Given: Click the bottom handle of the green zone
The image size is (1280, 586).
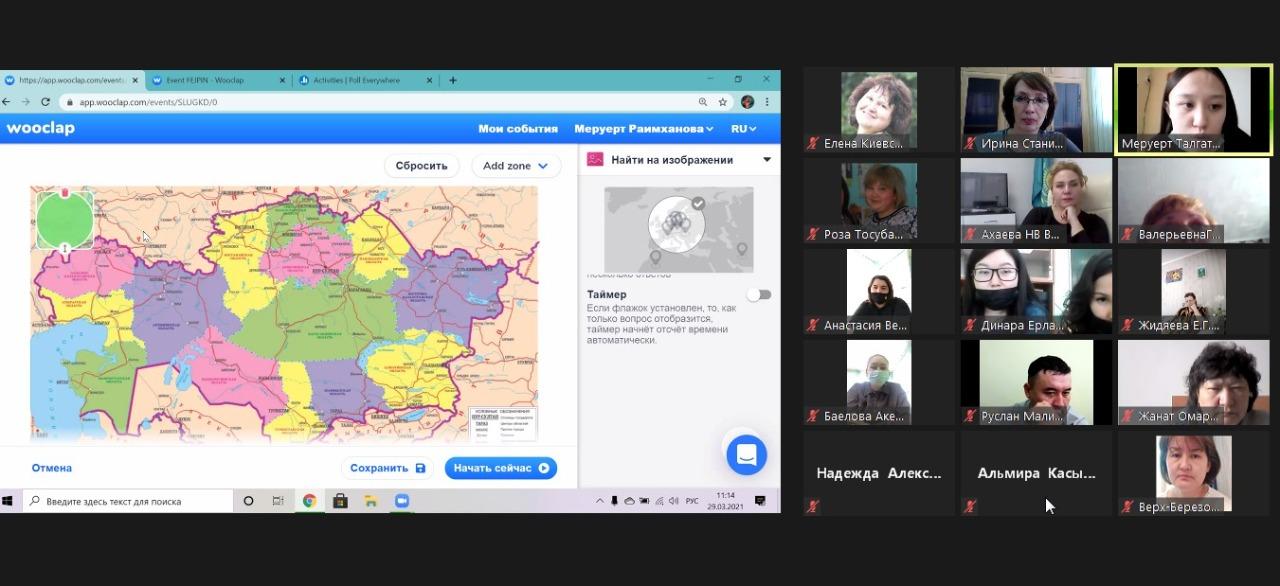Looking at the screenshot, I should click(x=65, y=248).
